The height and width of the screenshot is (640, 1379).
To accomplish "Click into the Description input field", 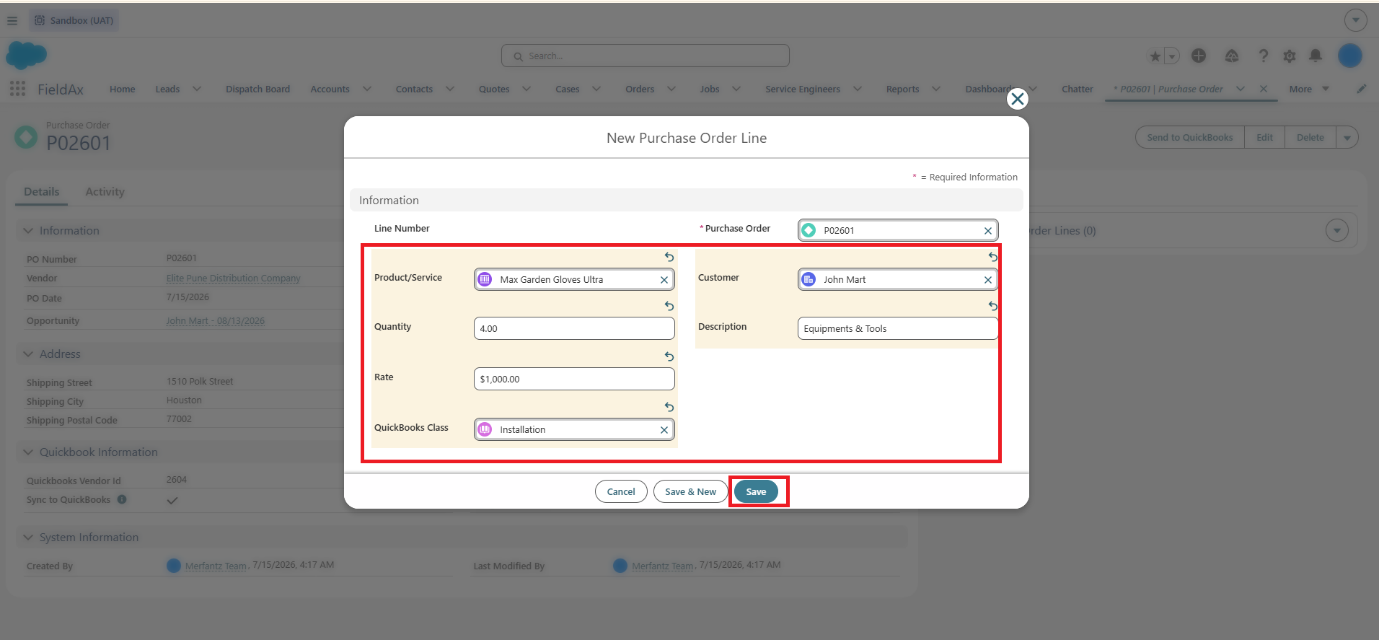I will pyautogui.click(x=898, y=329).
